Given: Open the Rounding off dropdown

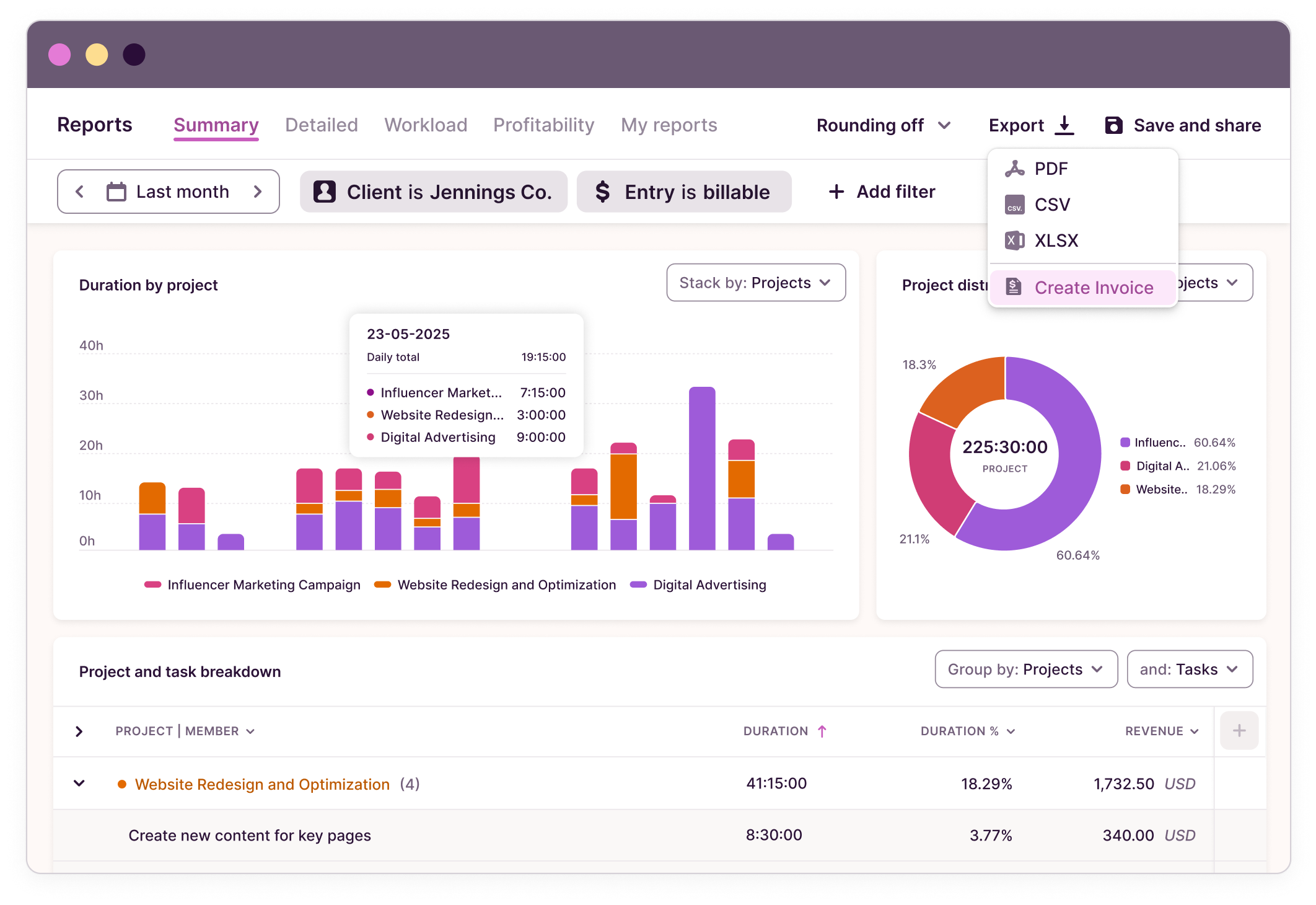Looking at the screenshot, I should pos(882,125).
